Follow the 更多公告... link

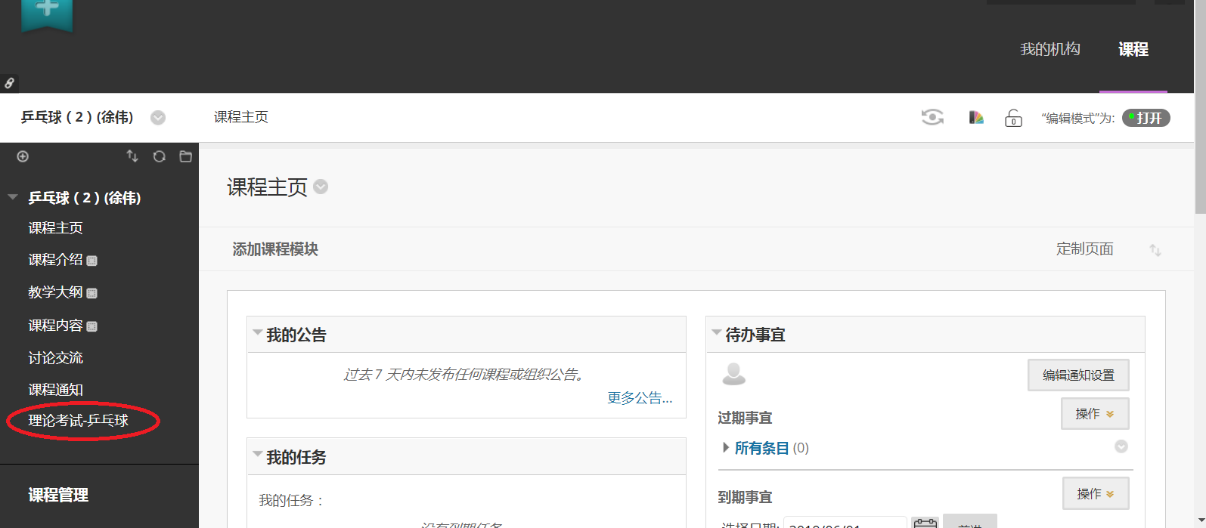pyautogui.click(x=639, y=398)
